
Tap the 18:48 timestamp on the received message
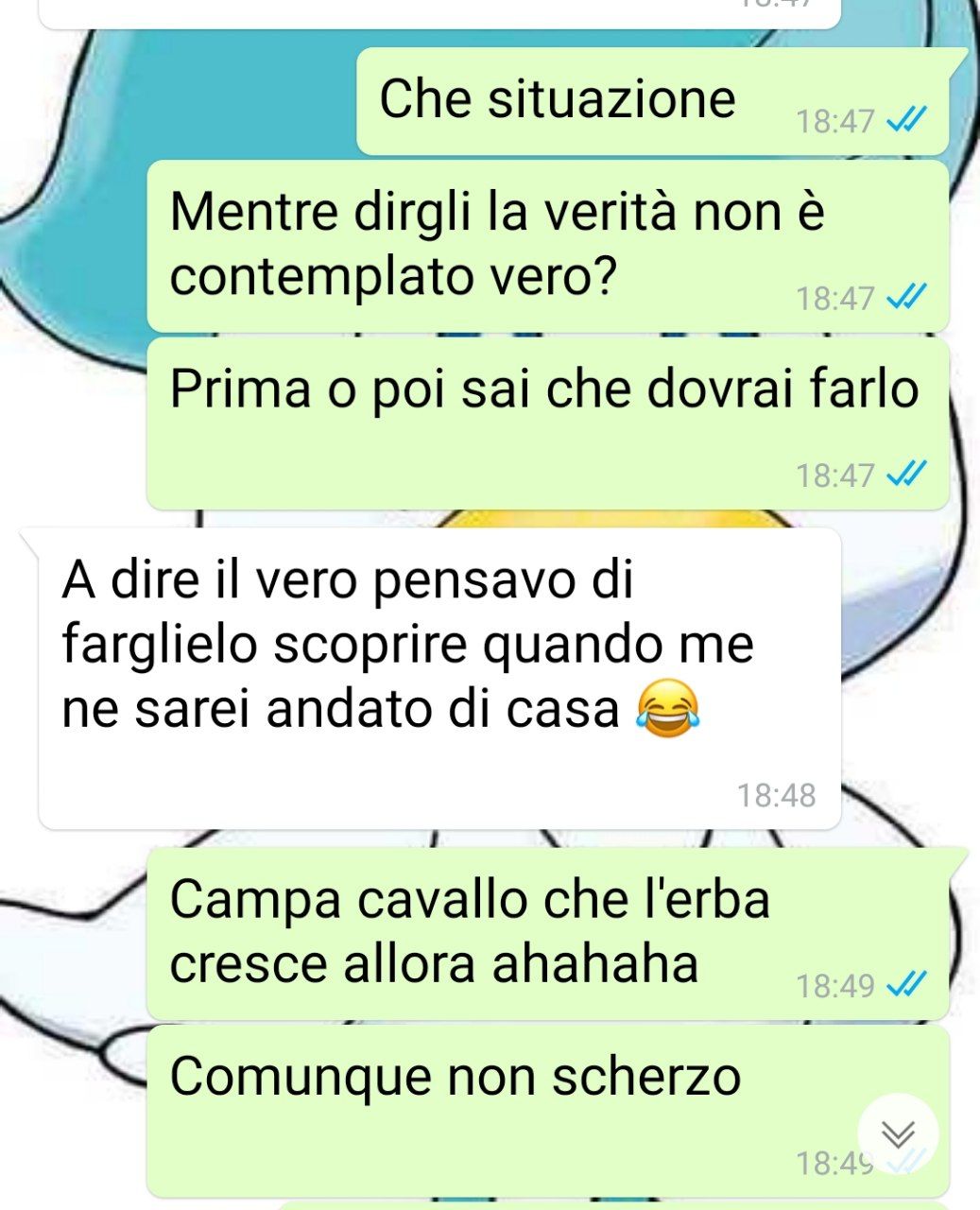tap(776, 795)
